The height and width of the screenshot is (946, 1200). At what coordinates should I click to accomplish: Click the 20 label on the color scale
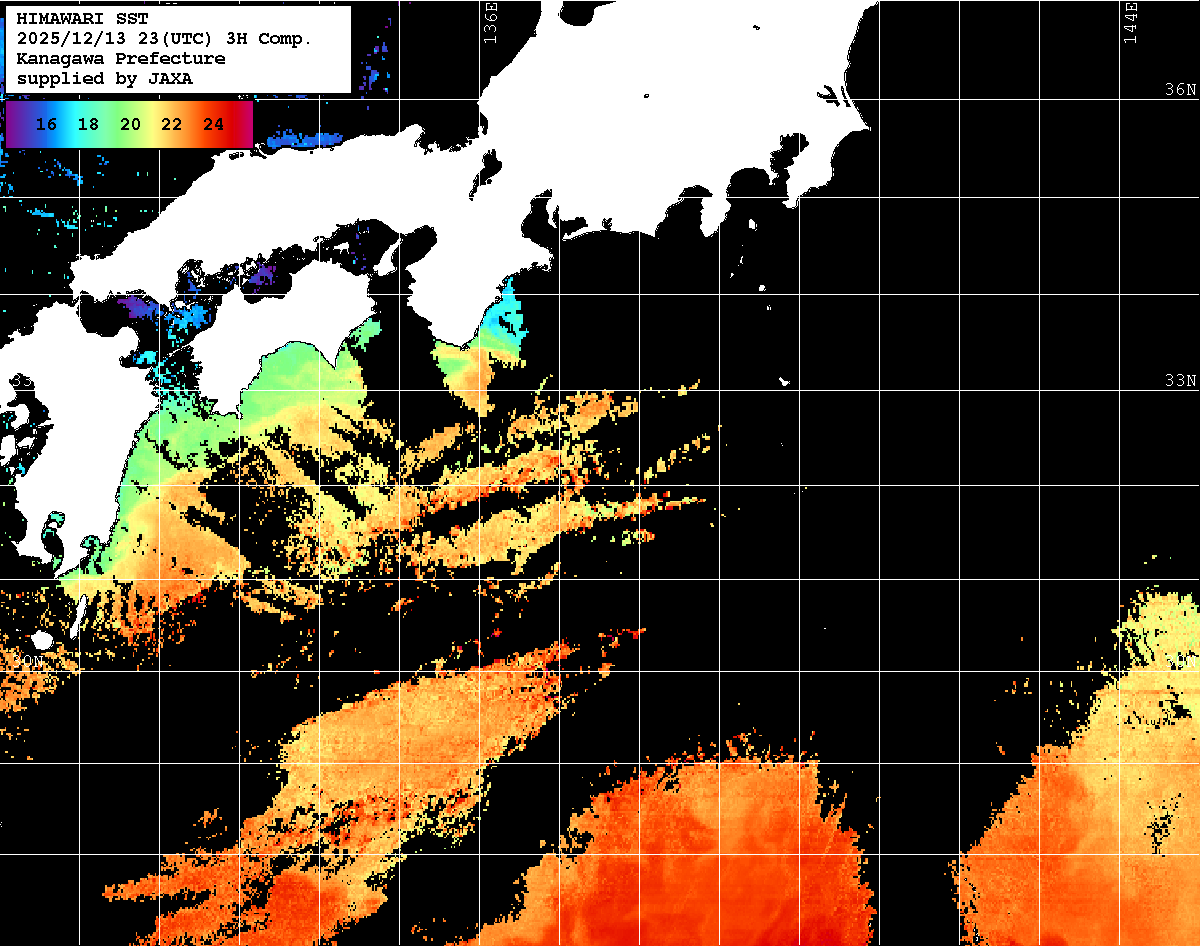(x=130, y=124)
